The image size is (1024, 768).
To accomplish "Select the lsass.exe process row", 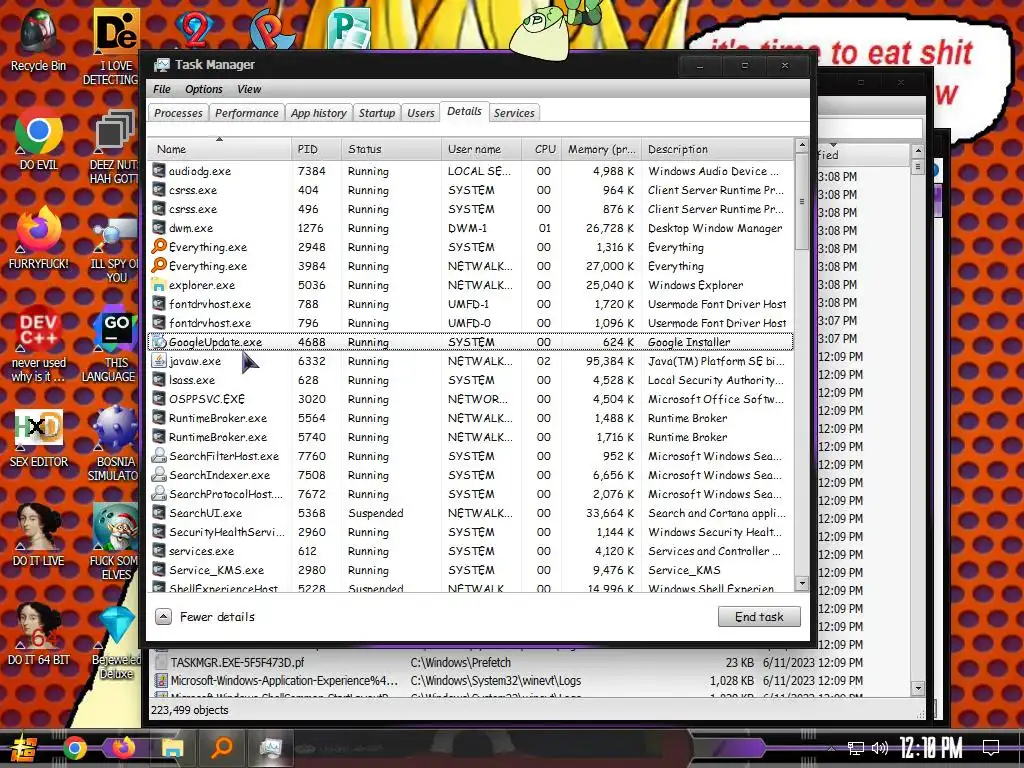I will coord(471,380).
